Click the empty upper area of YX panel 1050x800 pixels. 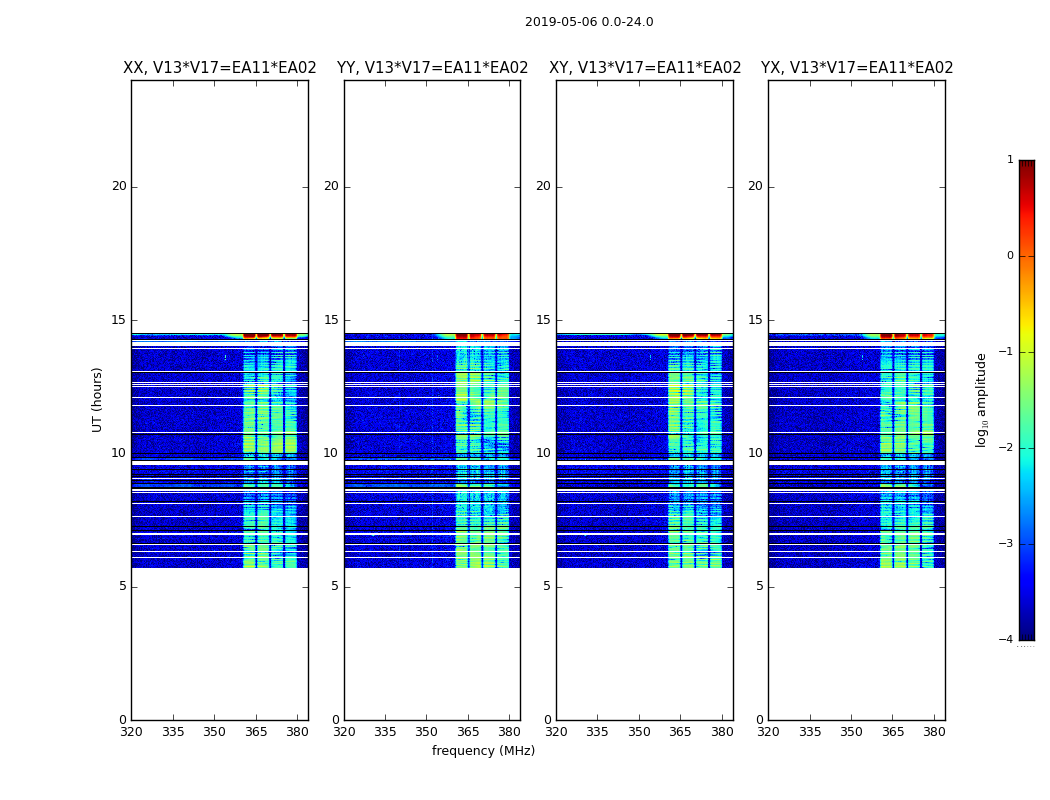(856, 201)
